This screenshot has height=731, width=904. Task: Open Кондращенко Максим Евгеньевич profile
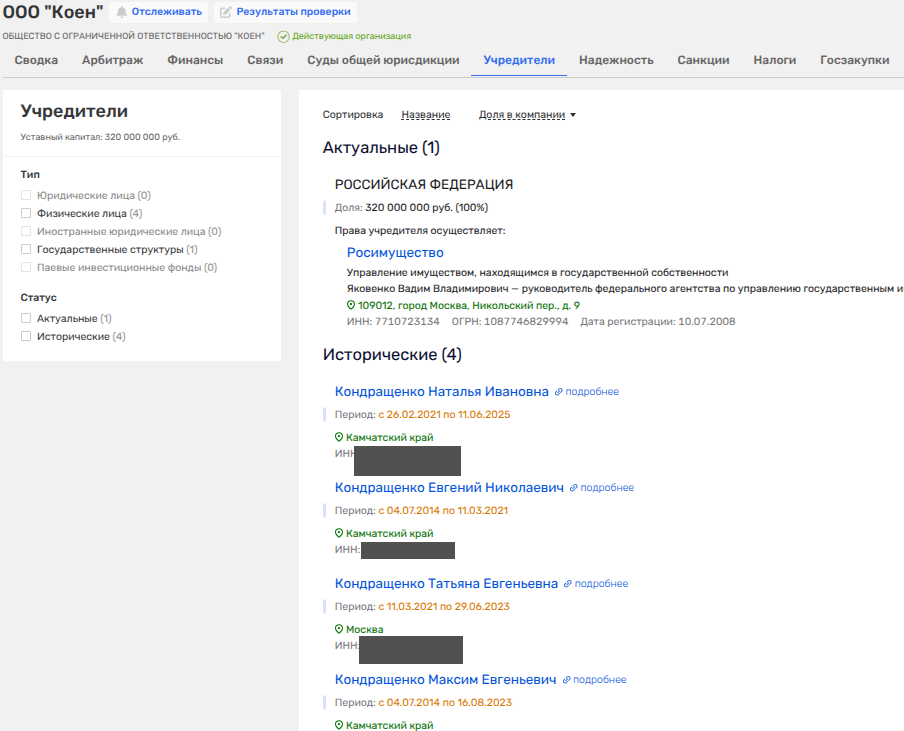point(446,680)
